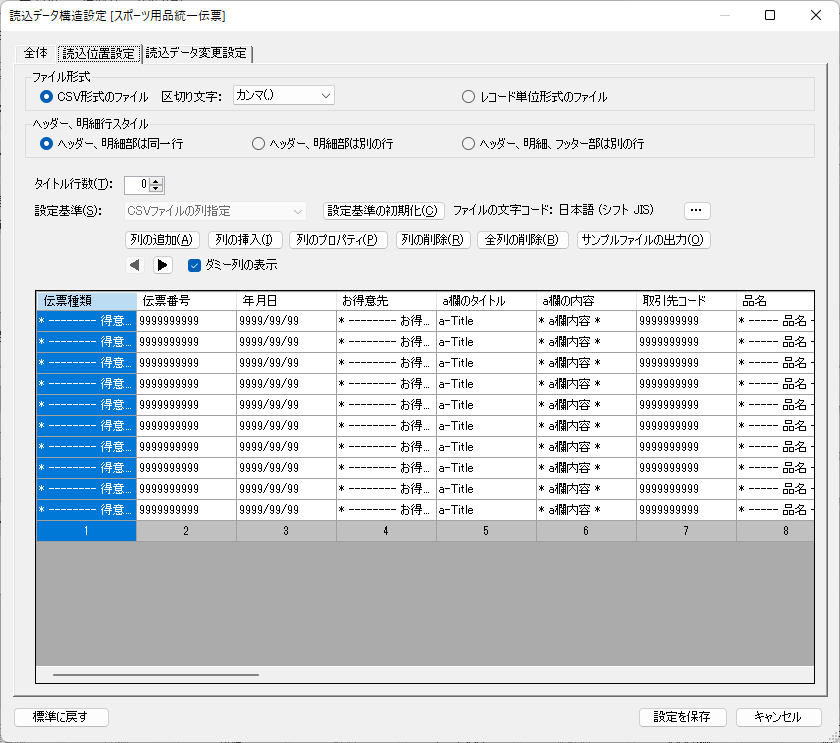Click column number 5 footer cell
The image size is (840, 743).
[x=486, y=531]
